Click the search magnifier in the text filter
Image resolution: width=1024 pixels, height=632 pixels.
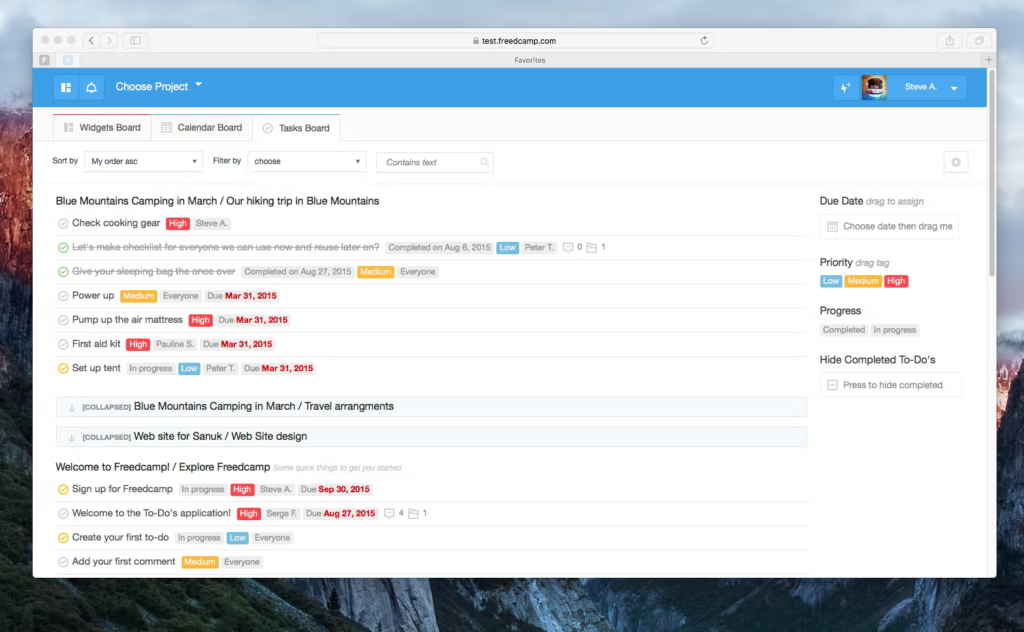pyautogui.click(x=486, y=161)
